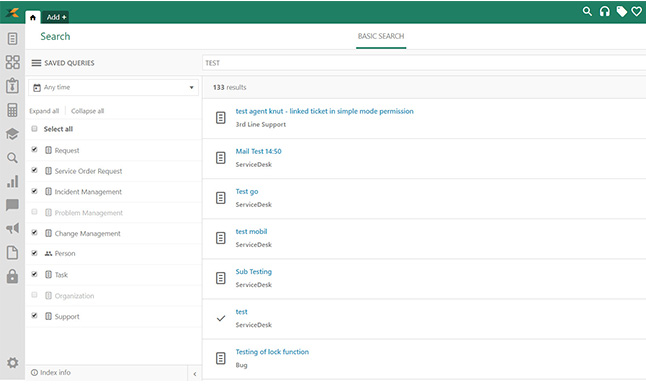Viewport: 646px width, 384px height.
Task: Open the Mail Test 14:50 result
Action: click(x=258, y=151)
